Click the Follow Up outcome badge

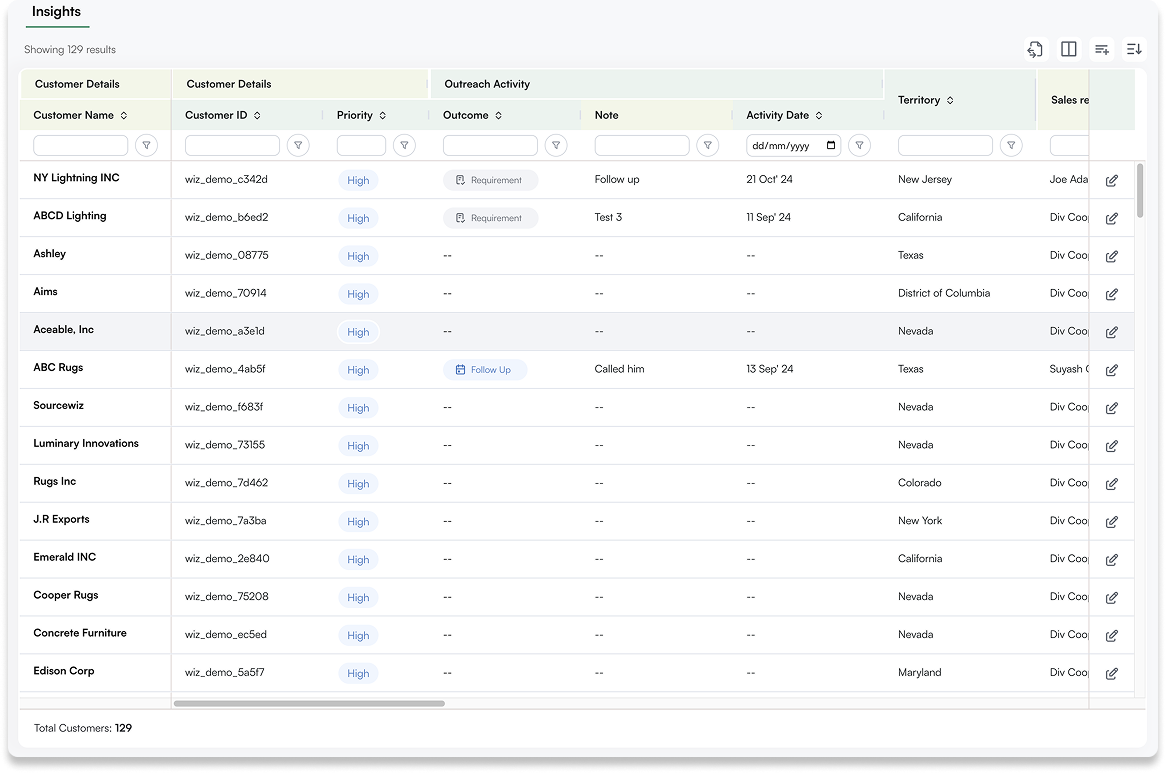pyautogui.click(x=485, y=370)
